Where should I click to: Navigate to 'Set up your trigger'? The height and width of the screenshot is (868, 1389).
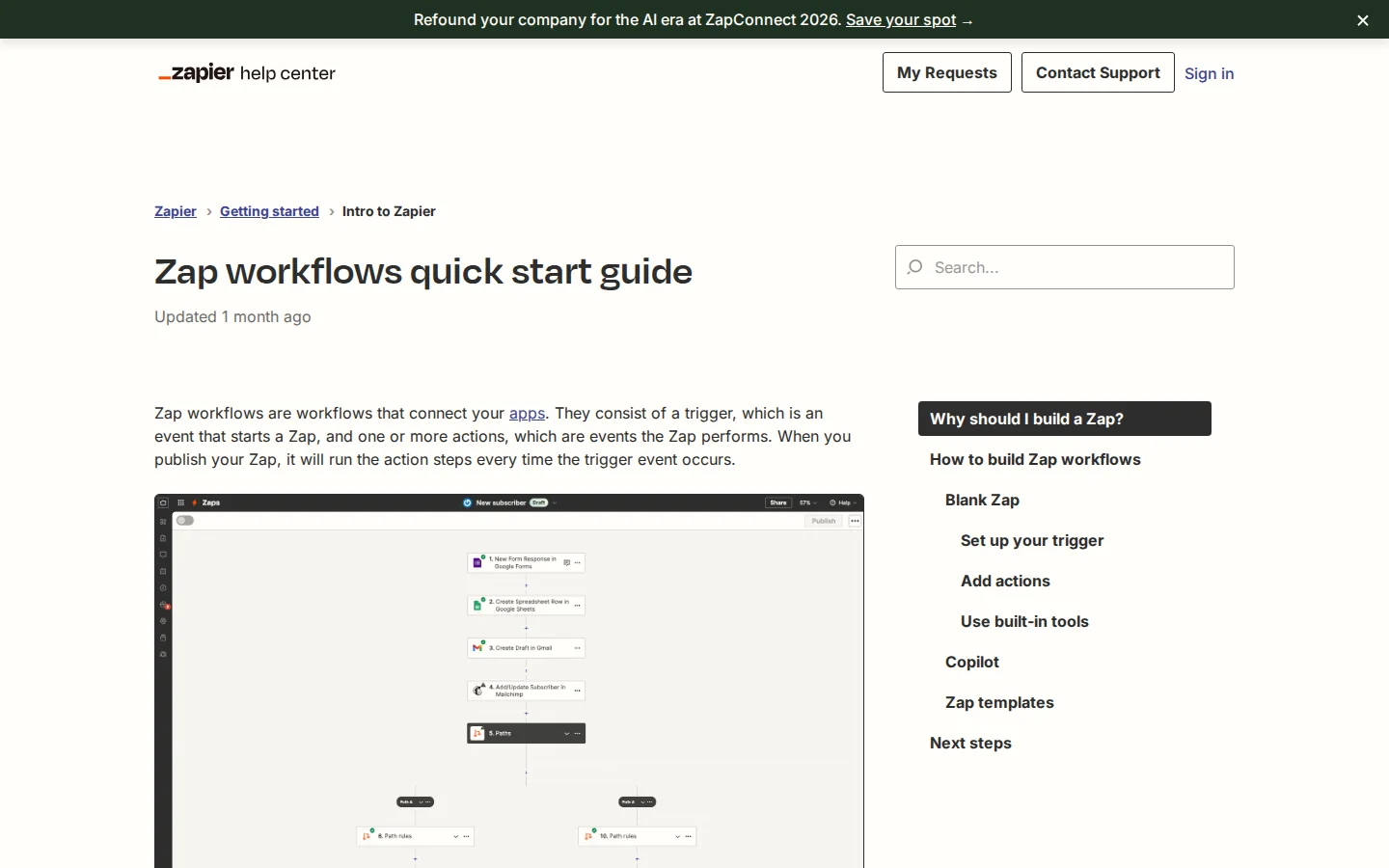click(1032, 540)
